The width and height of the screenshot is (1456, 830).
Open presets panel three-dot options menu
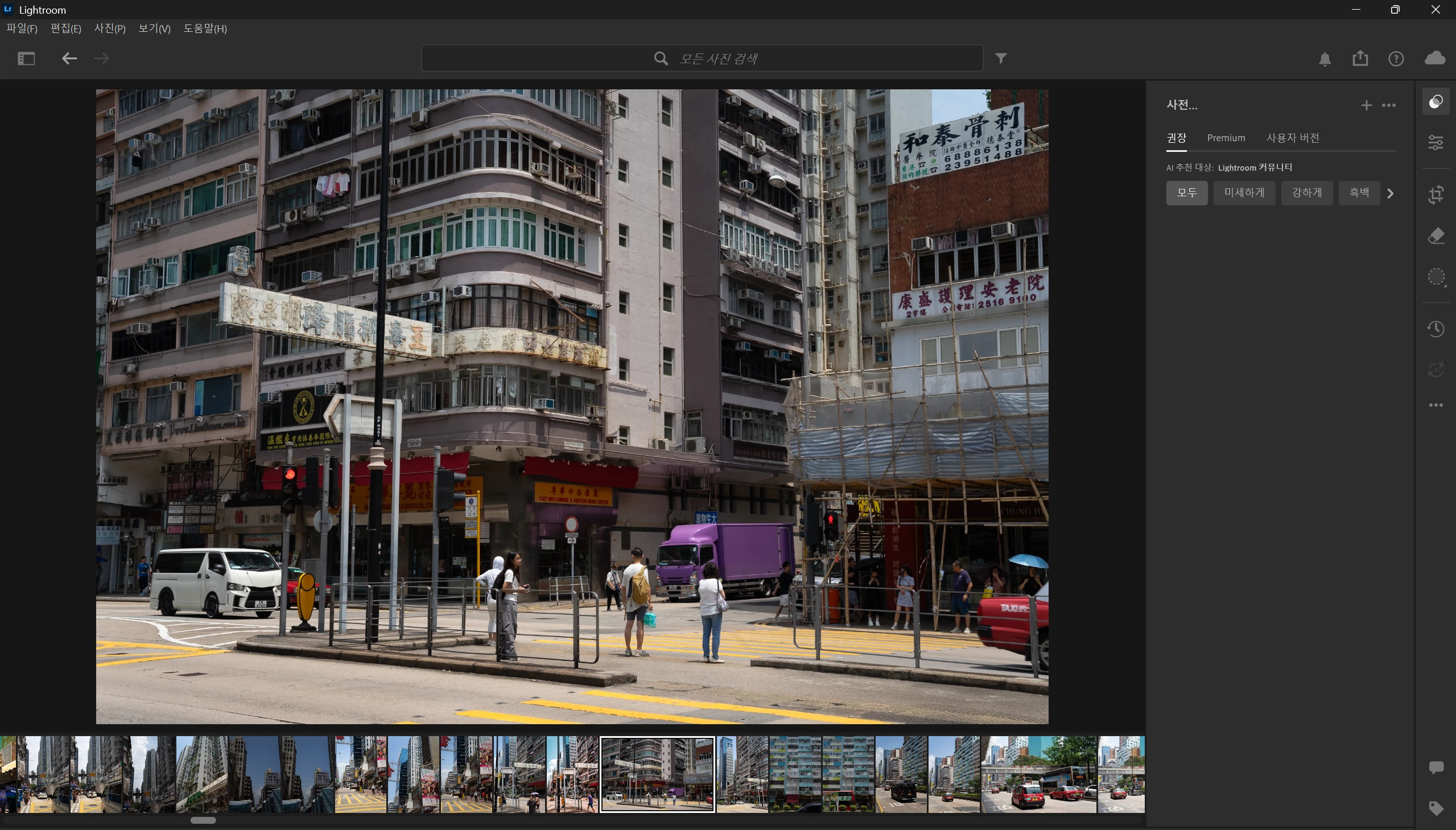tap(1389, 105)
